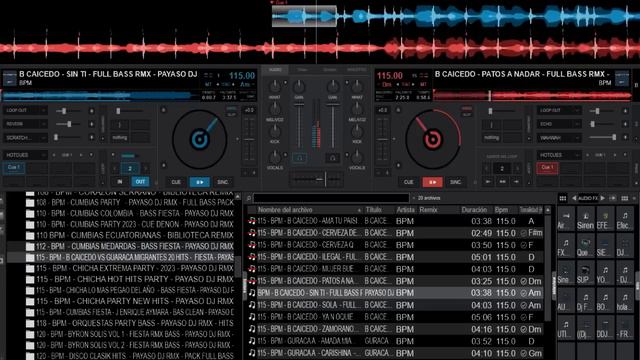Trigger the YO sampler pad
The image size is (640, 360).
pyautogui.click(x=605, y=273)
